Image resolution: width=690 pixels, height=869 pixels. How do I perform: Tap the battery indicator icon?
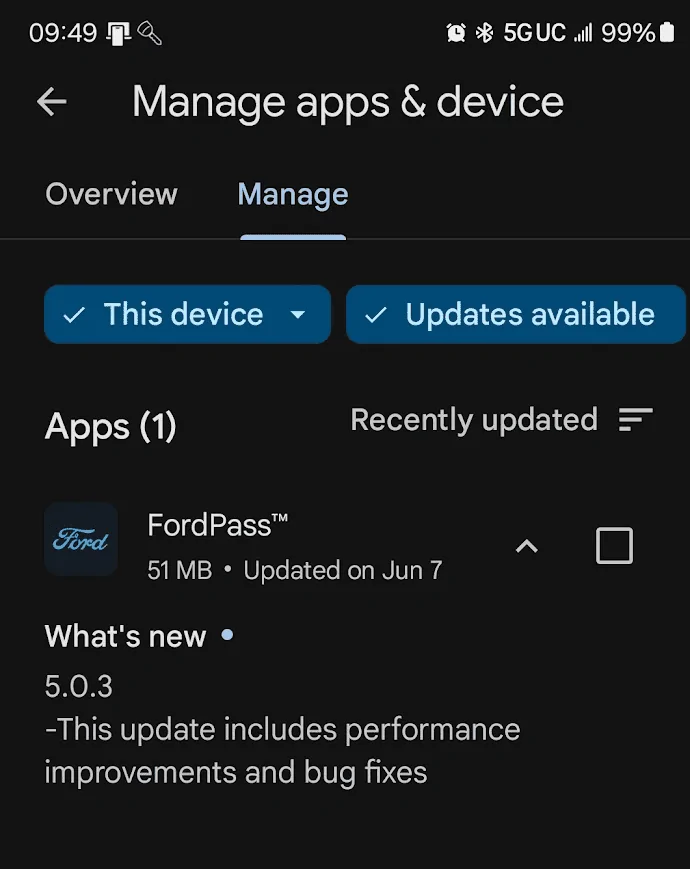pos(667,33)
